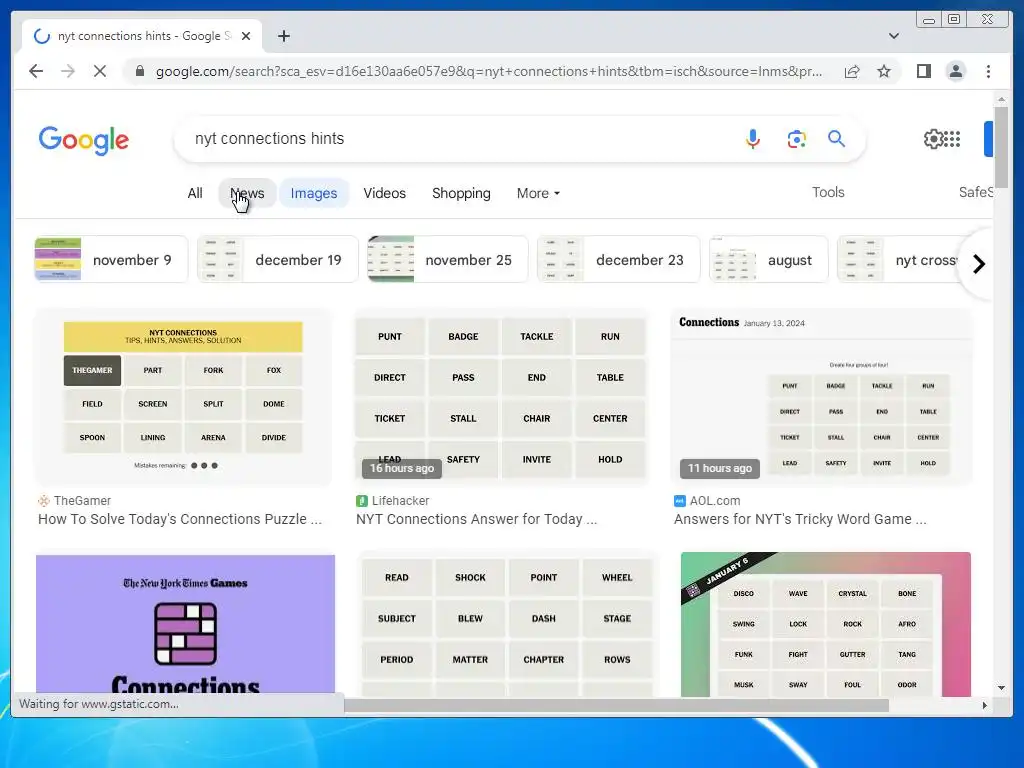Viewport: 1024px width, 768px height.
Task: Click the vertical scrollbar thumb
Action: (1001, 148)
